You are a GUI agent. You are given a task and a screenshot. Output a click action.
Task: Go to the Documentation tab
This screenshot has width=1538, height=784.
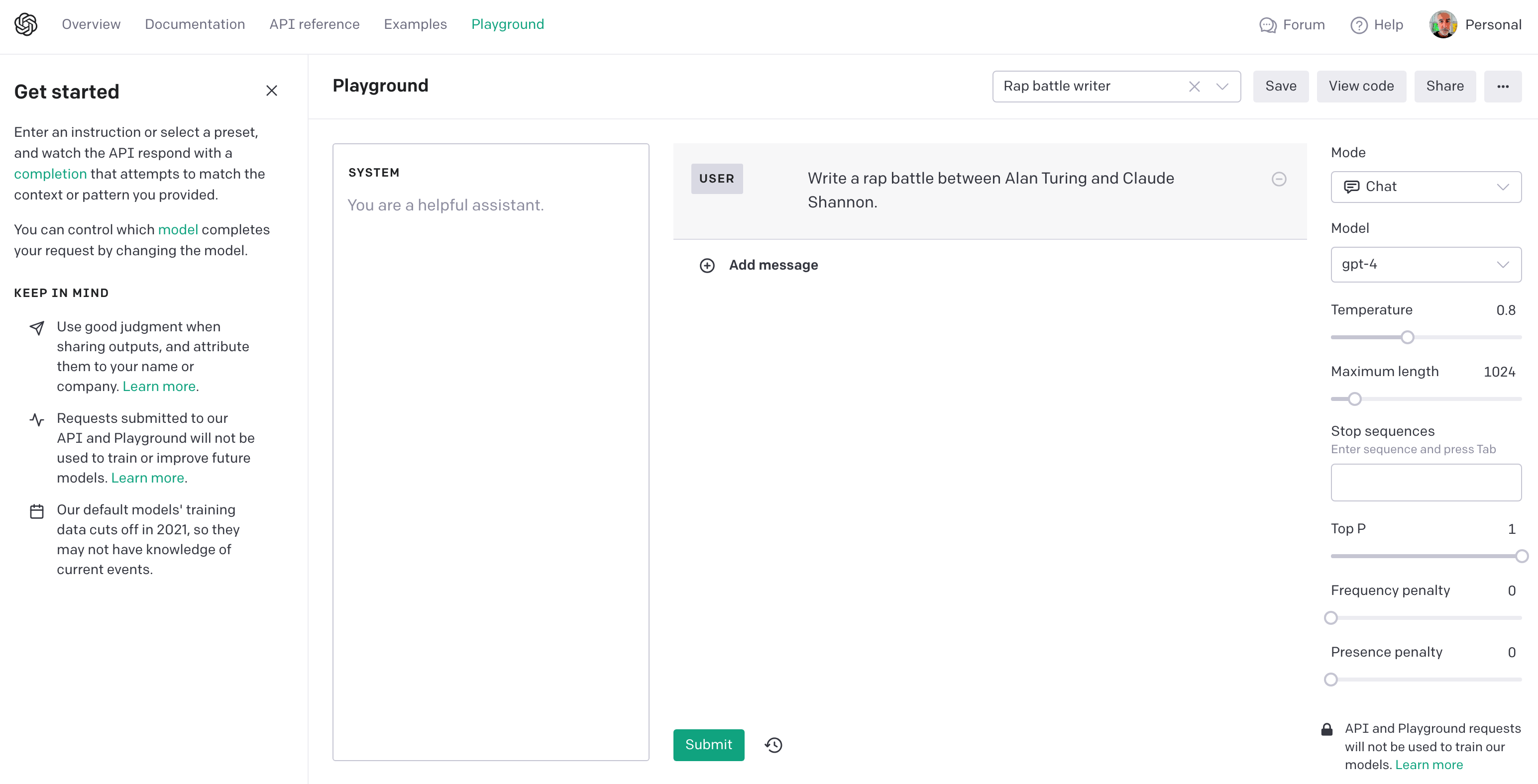[x=195, y=24]
